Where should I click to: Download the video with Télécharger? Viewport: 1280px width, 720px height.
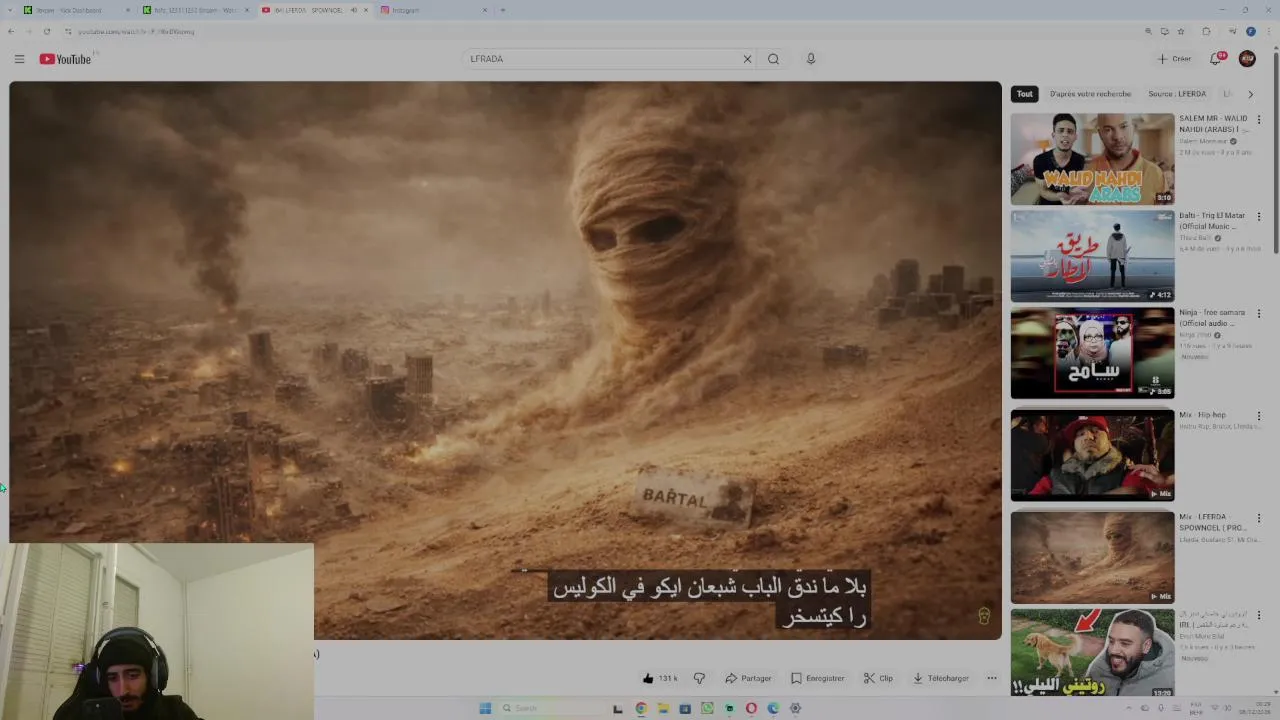coord(941,678)
